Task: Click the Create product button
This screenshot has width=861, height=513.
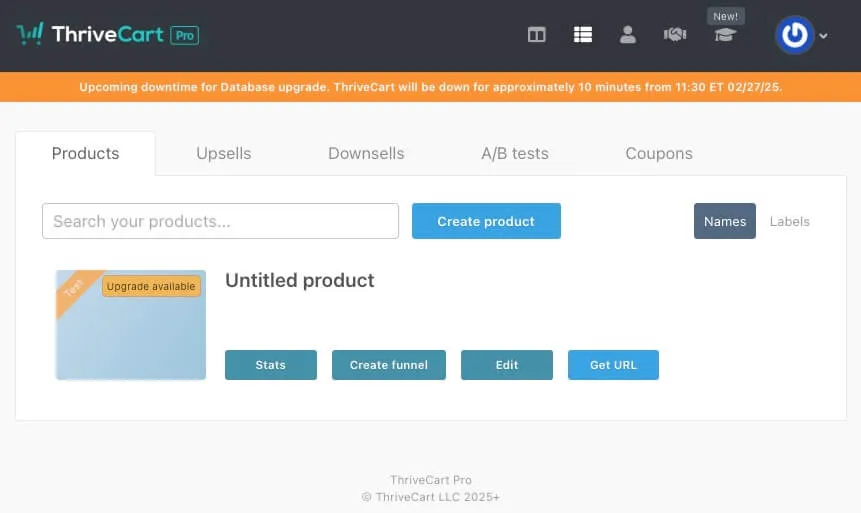Action: pyautogui.click(x=486, y=221)
